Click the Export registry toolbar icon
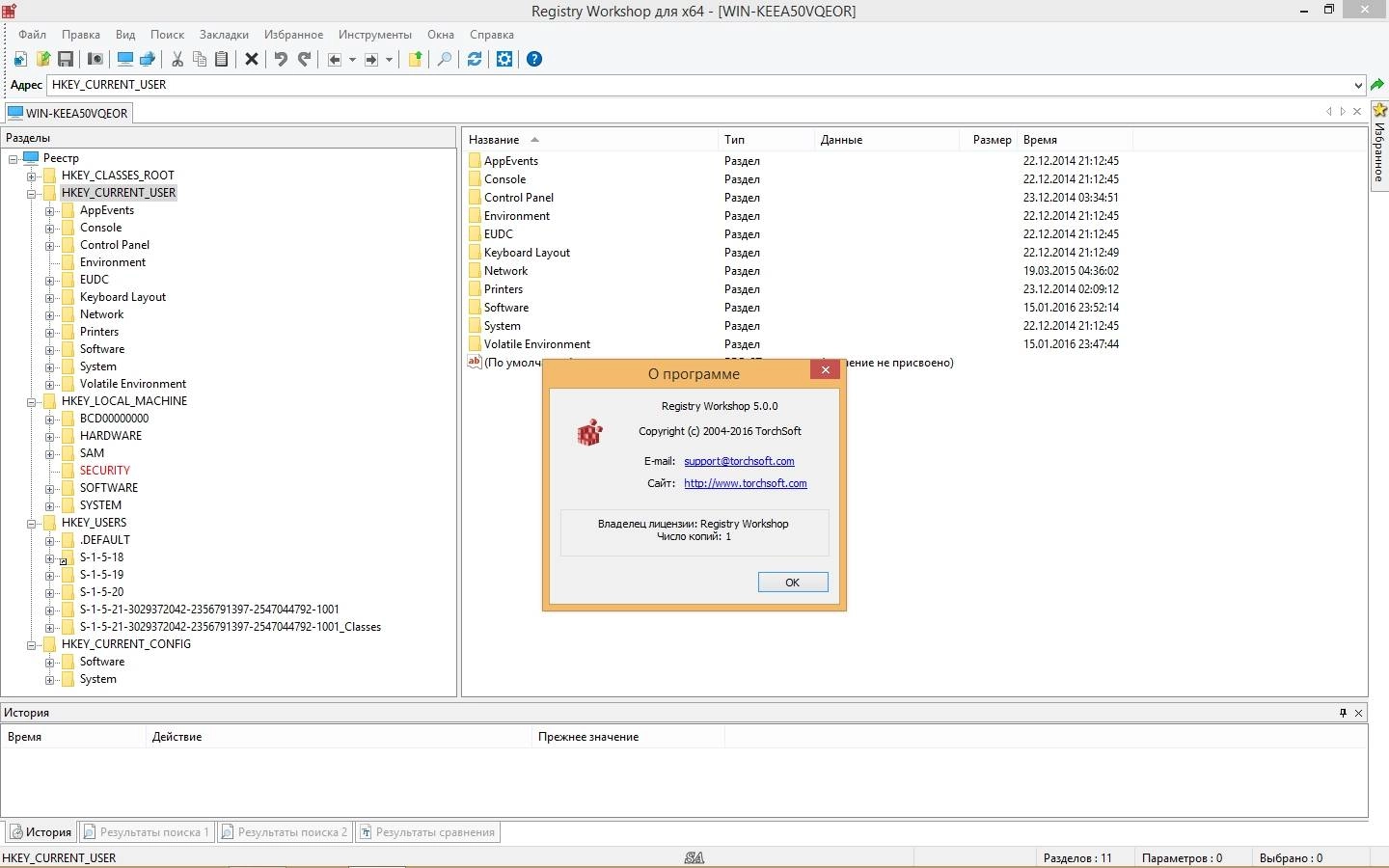Image resolution: width=1389 pixels, height=868 pixels. pyautogui.click(x=43, y=59)
